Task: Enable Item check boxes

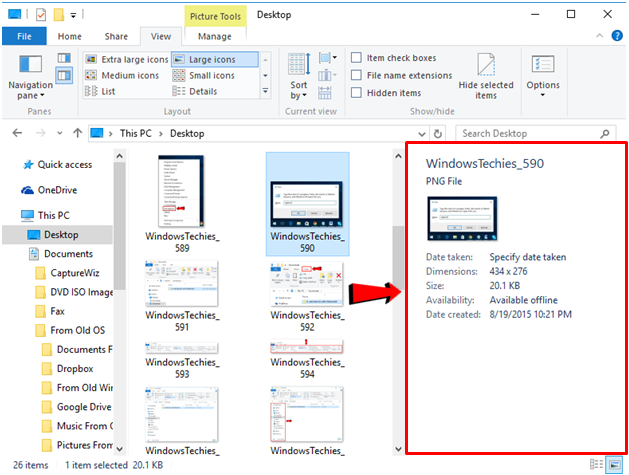Action: click(x=356, y=59)
